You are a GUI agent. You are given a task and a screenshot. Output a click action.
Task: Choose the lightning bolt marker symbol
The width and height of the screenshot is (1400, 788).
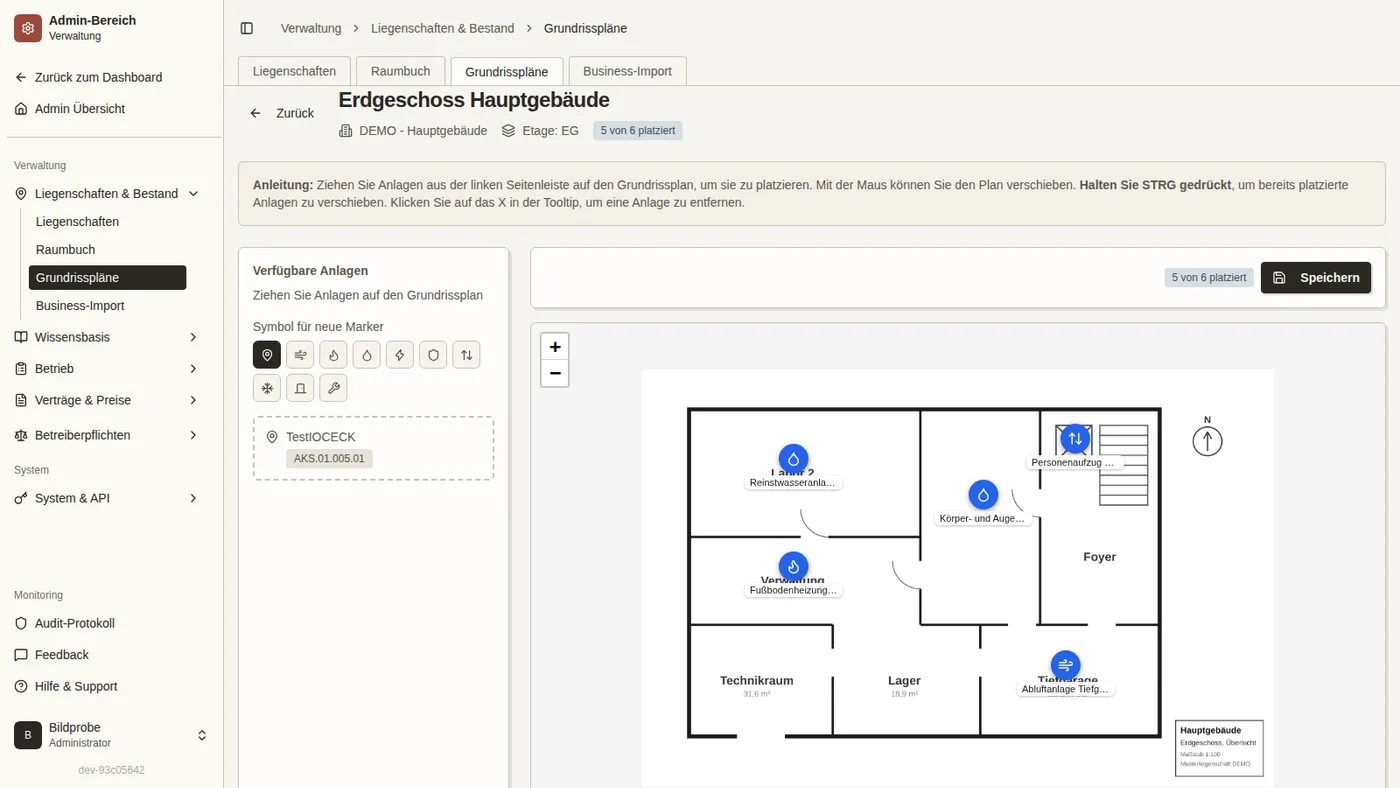(400, 355)
